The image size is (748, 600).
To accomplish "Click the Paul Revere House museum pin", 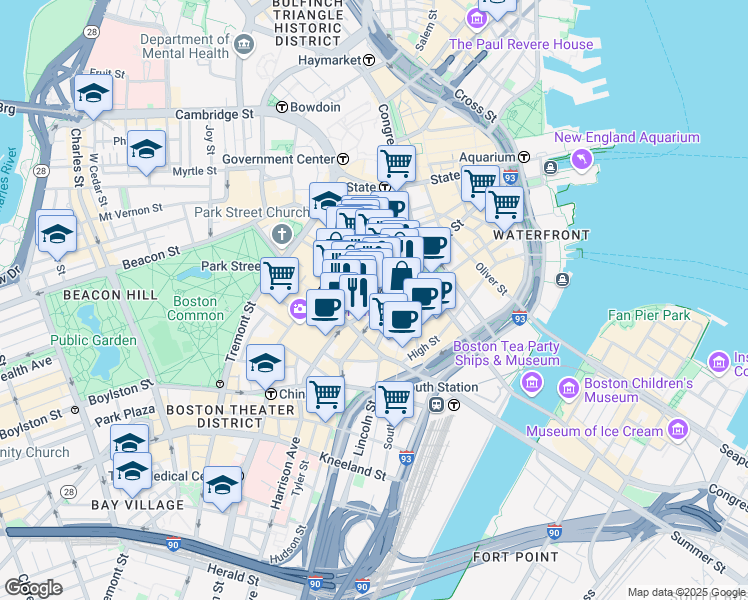I will (x=477, y=19).
